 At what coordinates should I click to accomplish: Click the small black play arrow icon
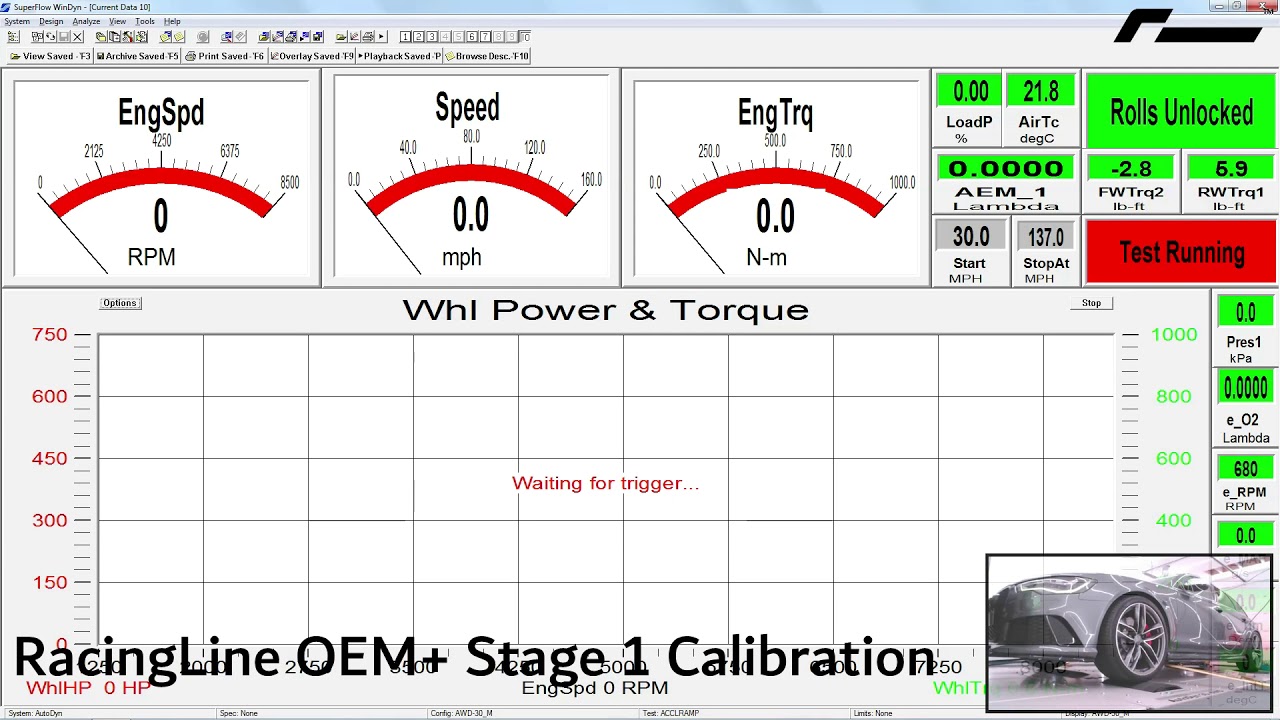pos(381,37)
